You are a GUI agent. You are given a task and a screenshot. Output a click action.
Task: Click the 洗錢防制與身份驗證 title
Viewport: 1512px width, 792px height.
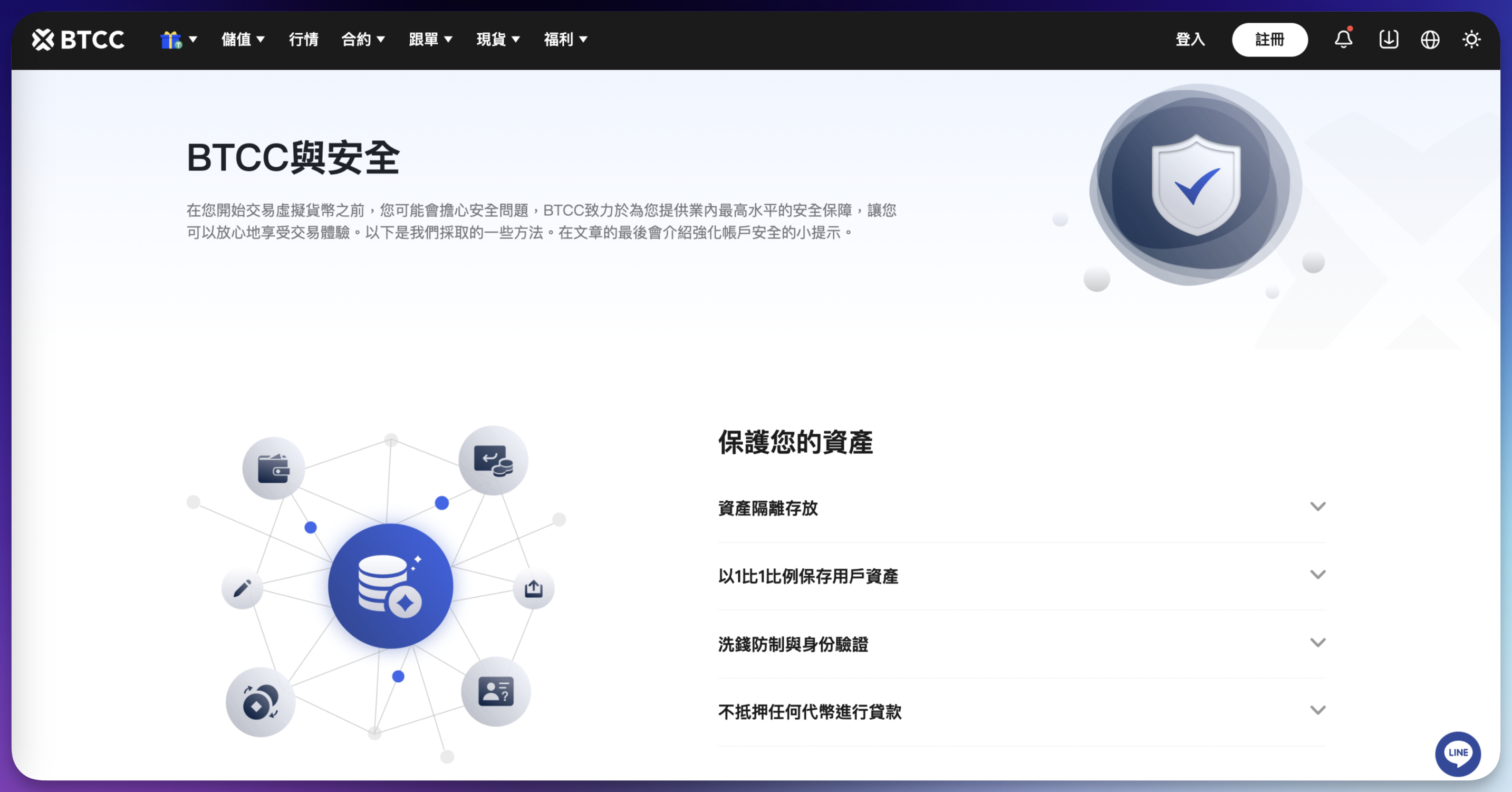pos(793,644)
